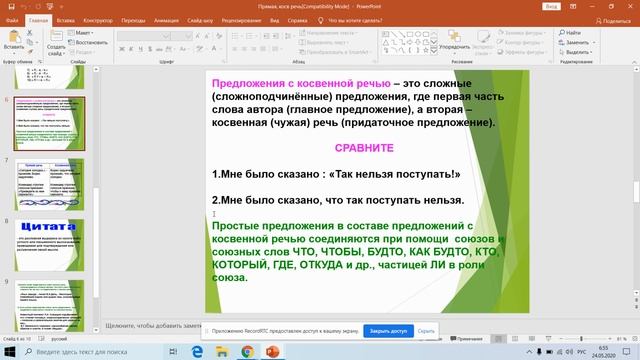640x360 pixels.
Task: Open the font size dropdown
Action: [188, 36]
